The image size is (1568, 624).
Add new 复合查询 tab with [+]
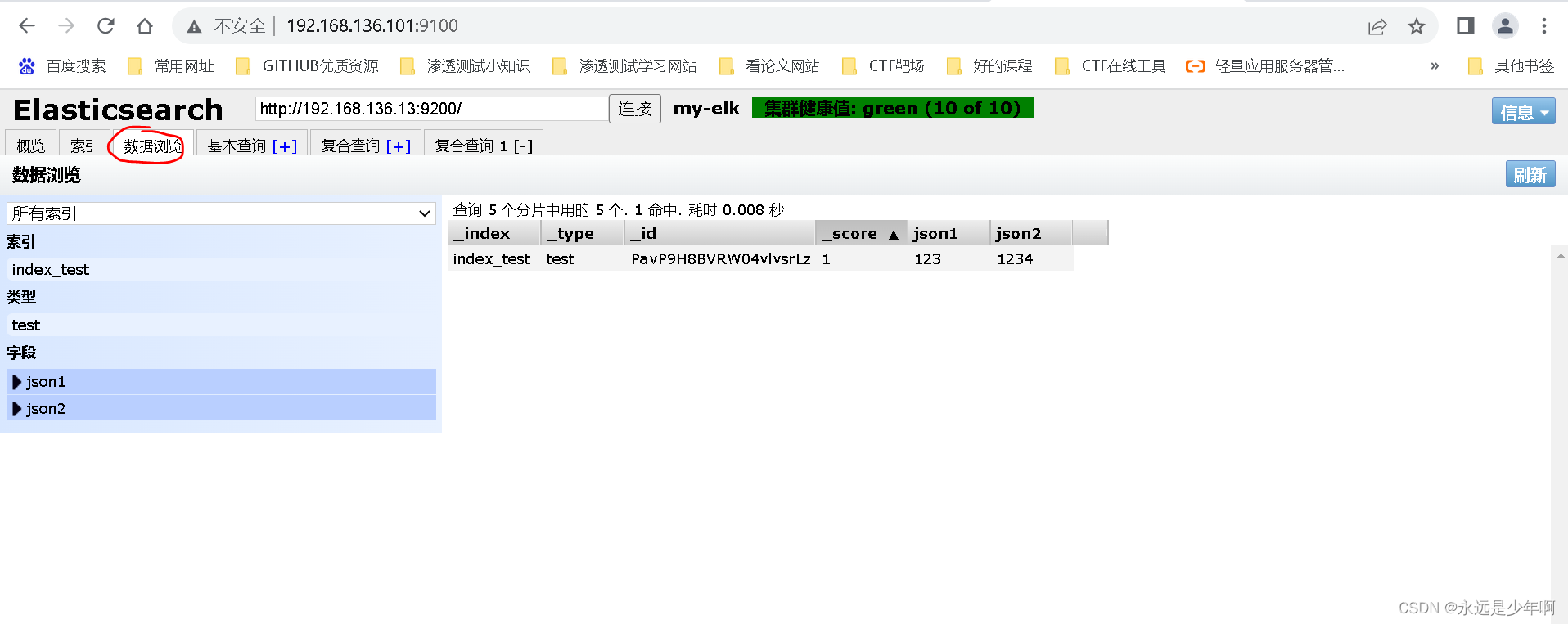399,146
